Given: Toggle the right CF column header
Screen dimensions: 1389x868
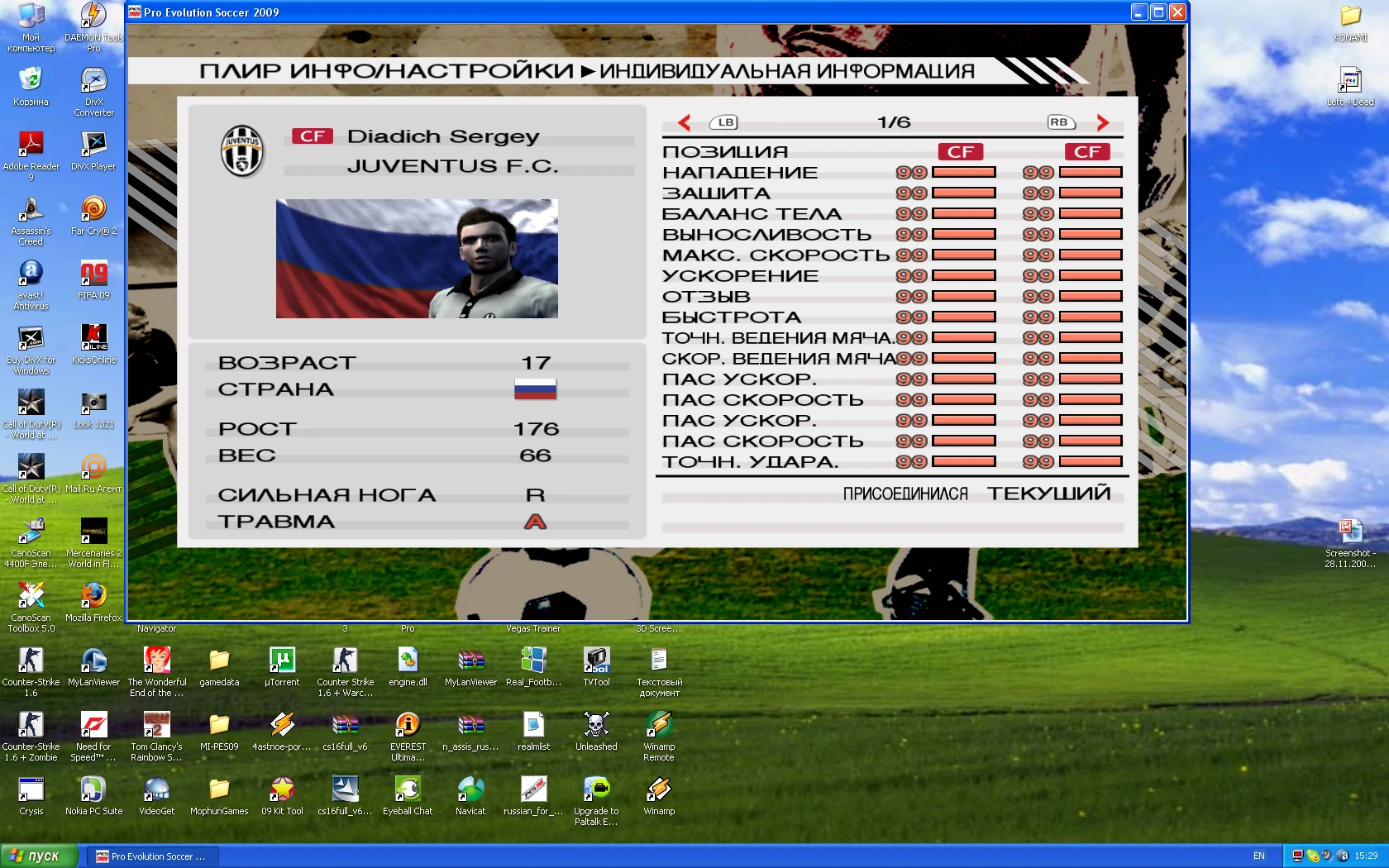Looking at the screenshot, I should pos(1088,151).
